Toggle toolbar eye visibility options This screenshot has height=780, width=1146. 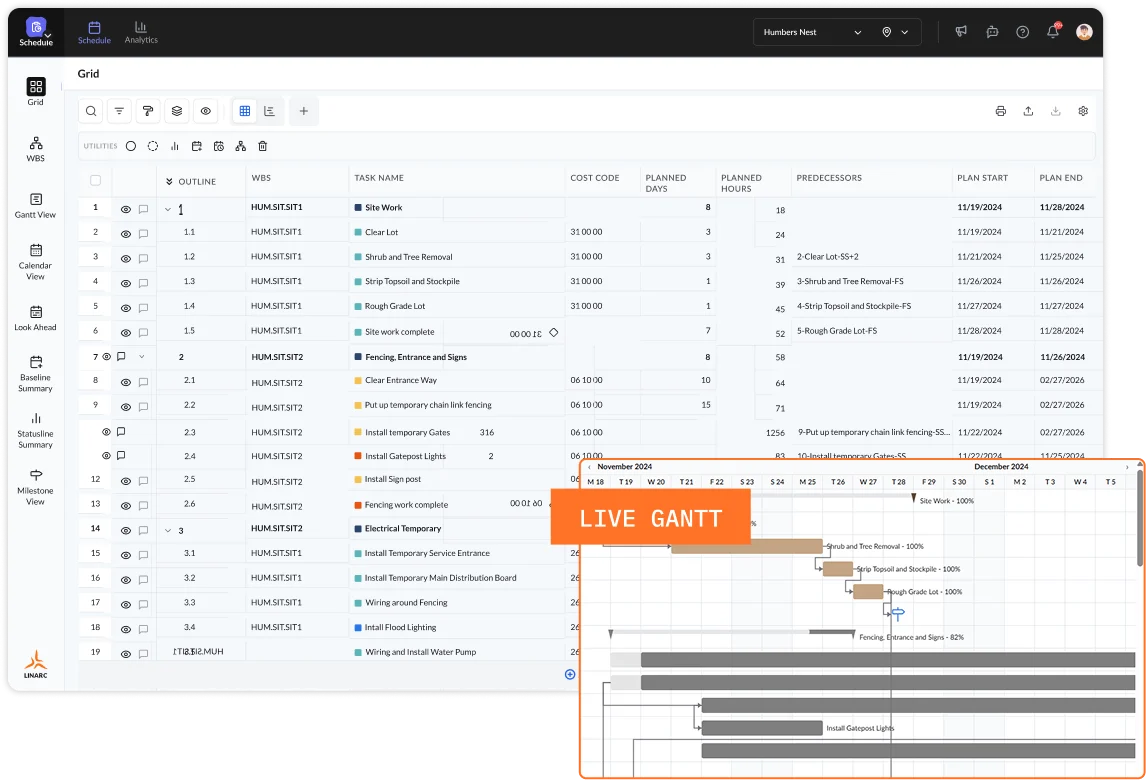(206, 111)
